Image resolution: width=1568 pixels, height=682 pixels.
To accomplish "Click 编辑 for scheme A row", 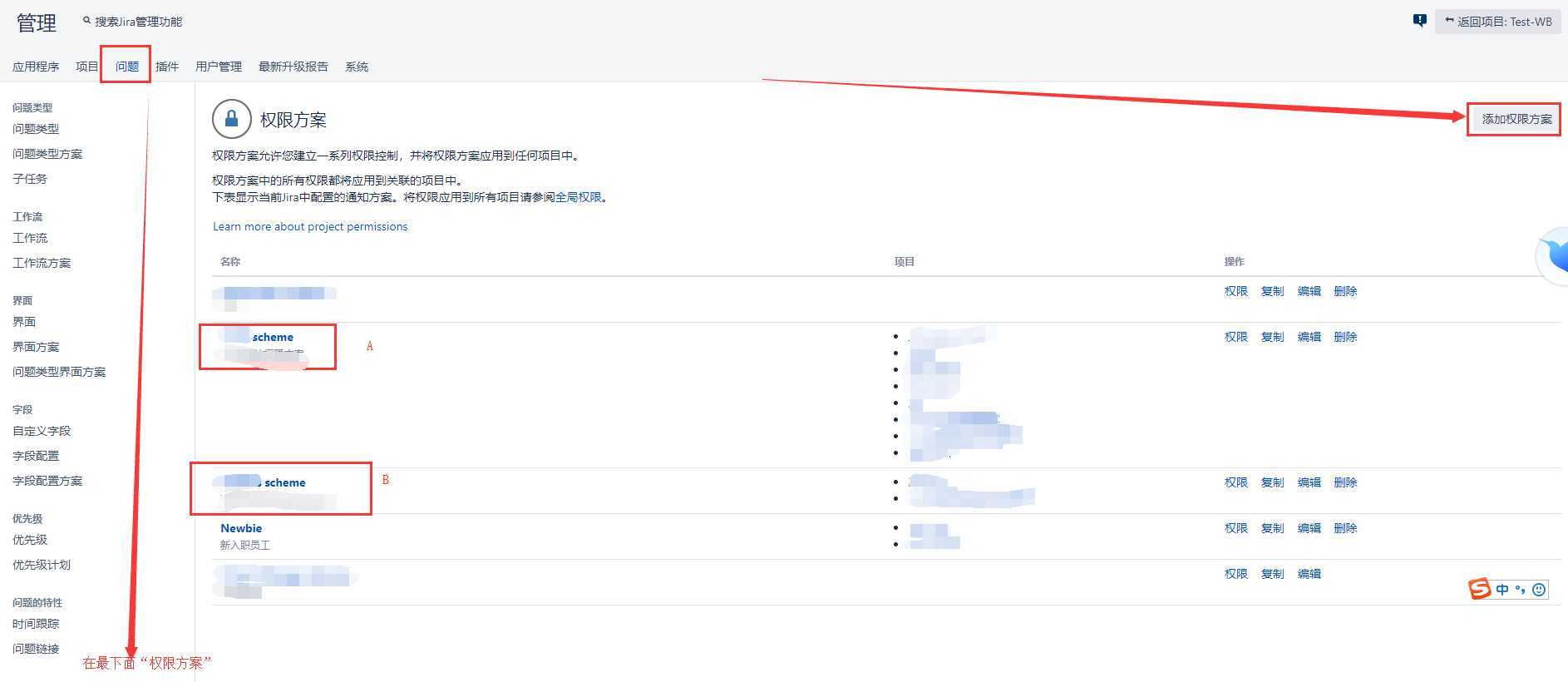I will pos(1309,337).
